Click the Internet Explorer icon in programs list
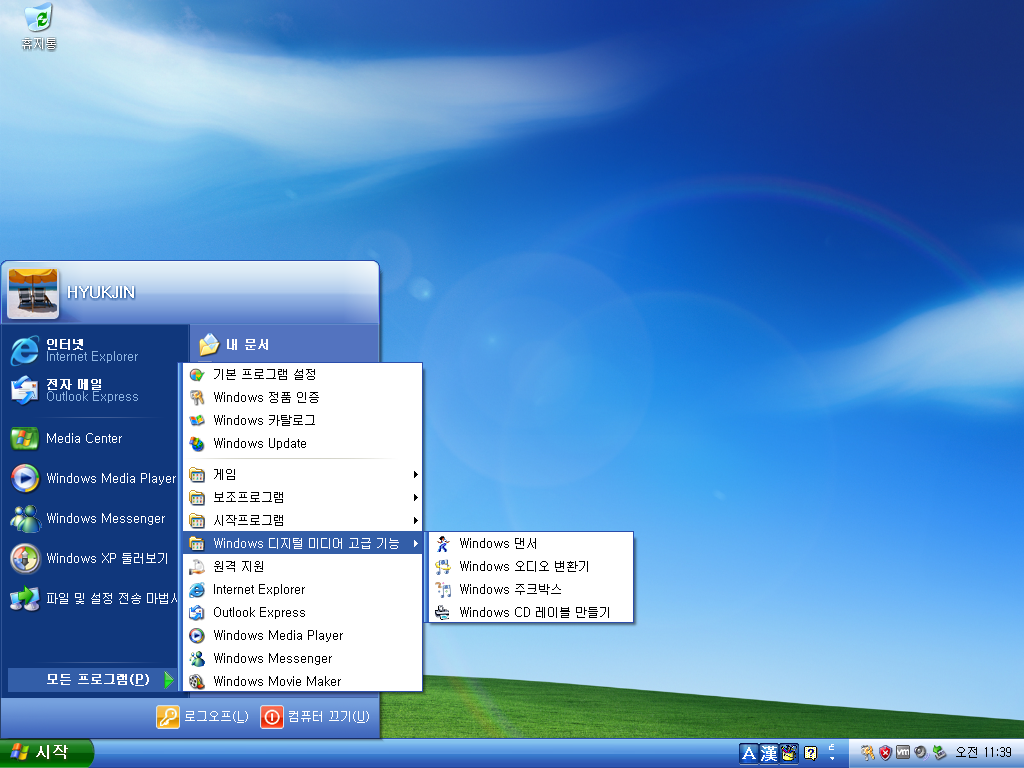Image resolution: width=1024 pixels, height=768 pixels. pyautogui.click(x=197, y=590)
